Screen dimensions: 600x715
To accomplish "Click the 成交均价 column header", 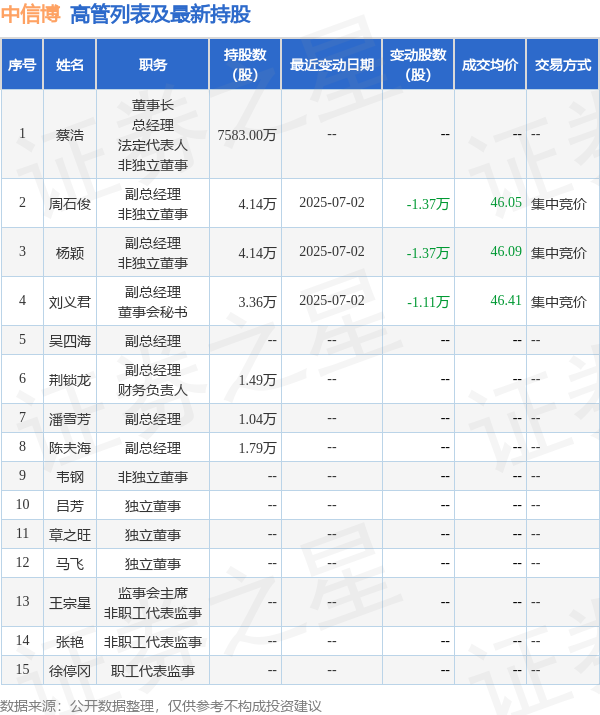I will point(490,64).
